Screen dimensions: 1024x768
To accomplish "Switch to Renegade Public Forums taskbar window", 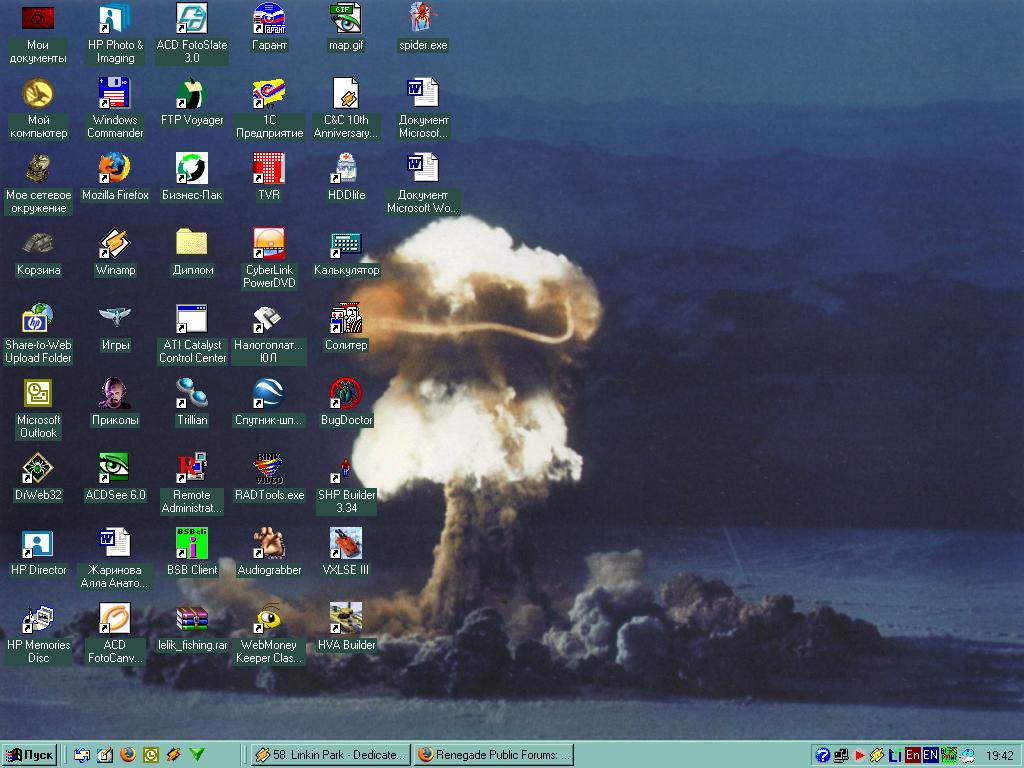I will (x=494, y=755).
